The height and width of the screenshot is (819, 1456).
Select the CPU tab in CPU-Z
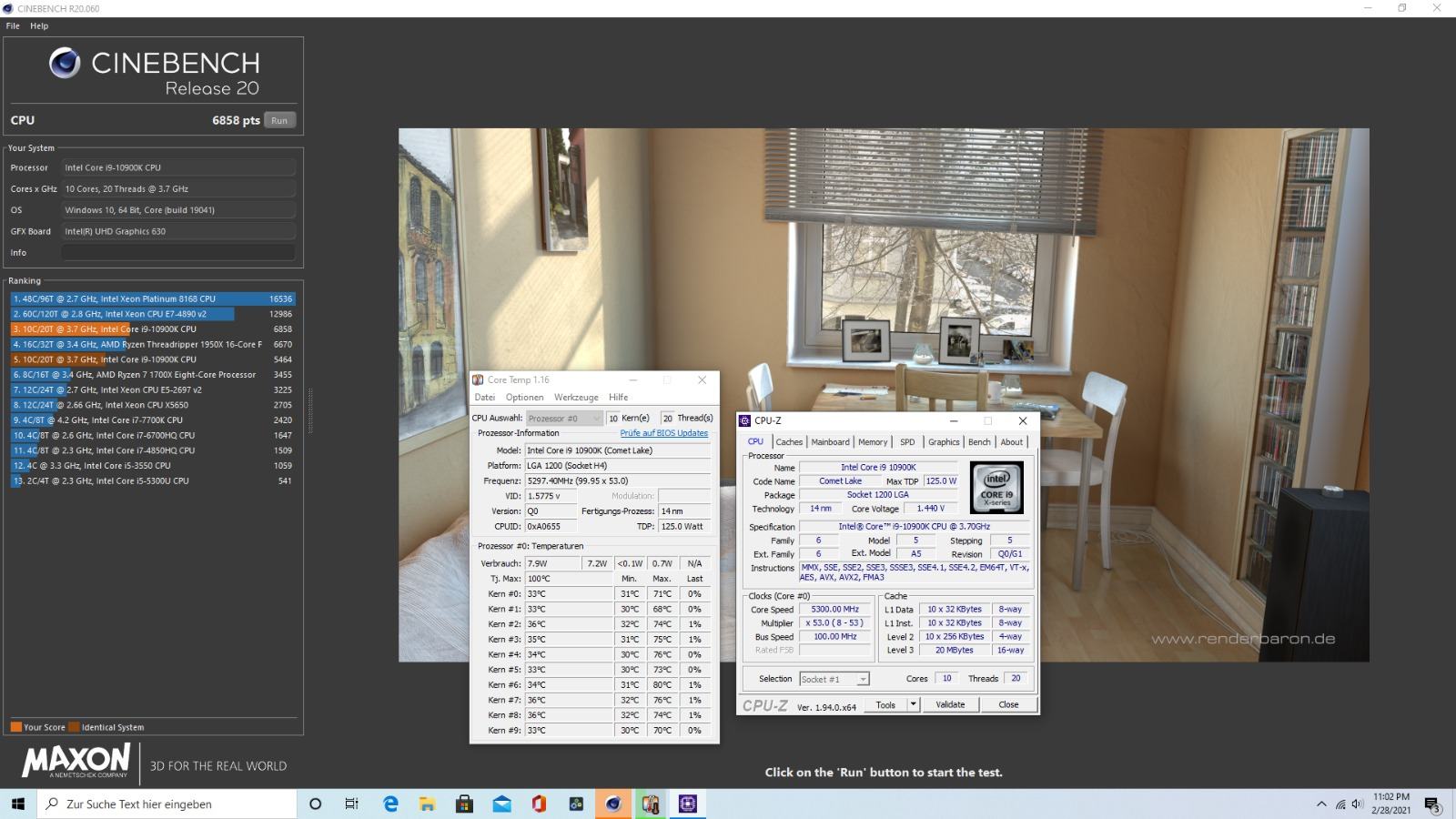(755, 441)
